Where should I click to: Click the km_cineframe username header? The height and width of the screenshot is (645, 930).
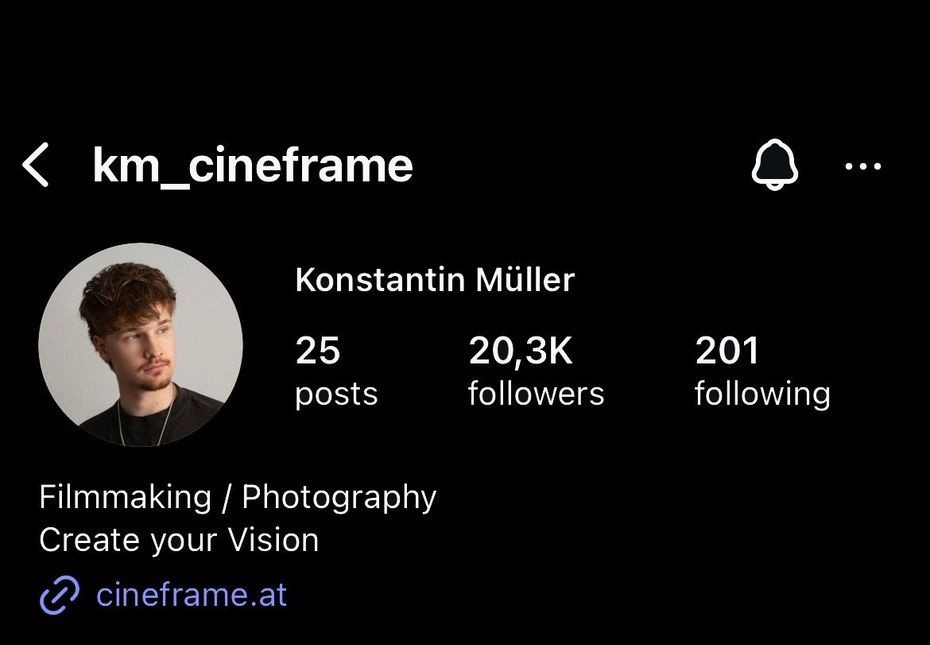point(252,165)
